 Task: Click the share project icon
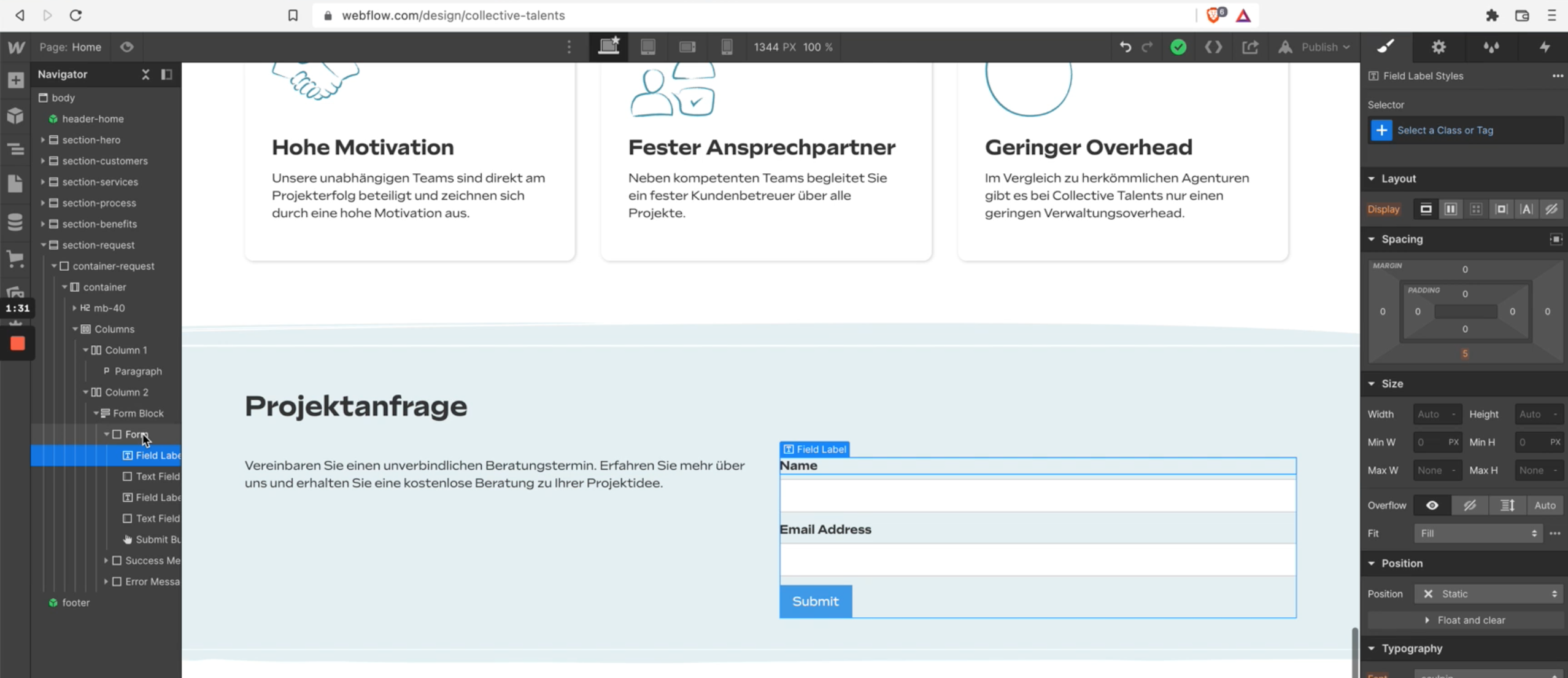pos(1250,47)
